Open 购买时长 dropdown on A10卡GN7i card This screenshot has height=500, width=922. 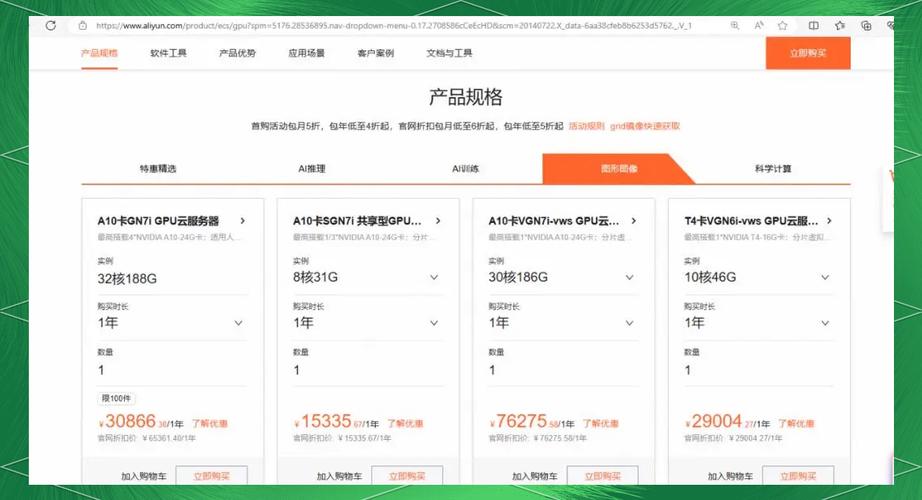coord(172,323)
